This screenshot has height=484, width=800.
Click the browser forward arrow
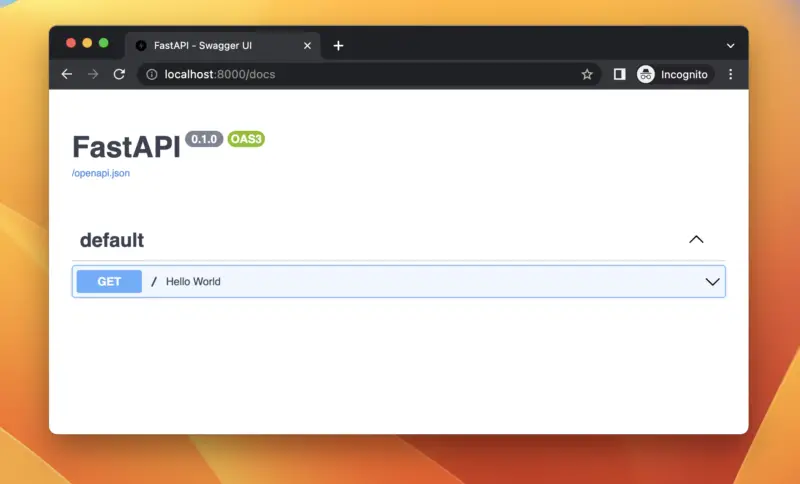(x=93, y=74)
